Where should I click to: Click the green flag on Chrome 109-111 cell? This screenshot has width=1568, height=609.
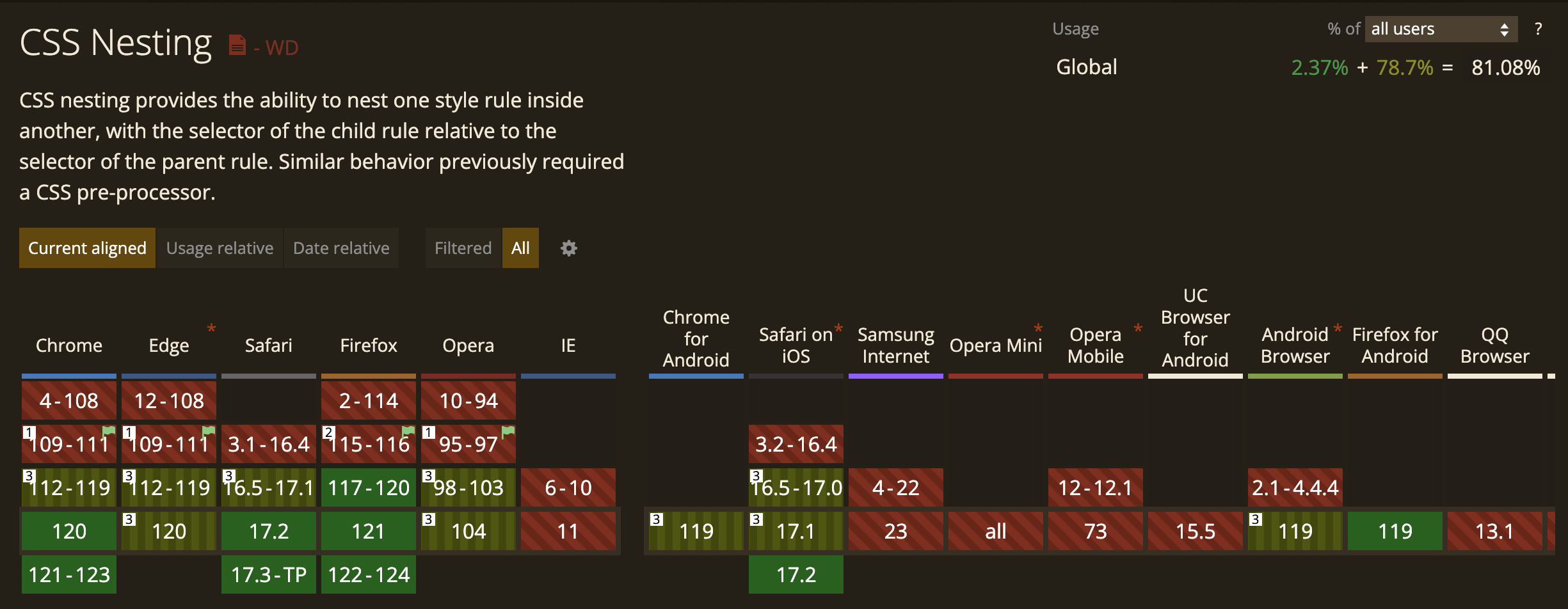(108, 430)
